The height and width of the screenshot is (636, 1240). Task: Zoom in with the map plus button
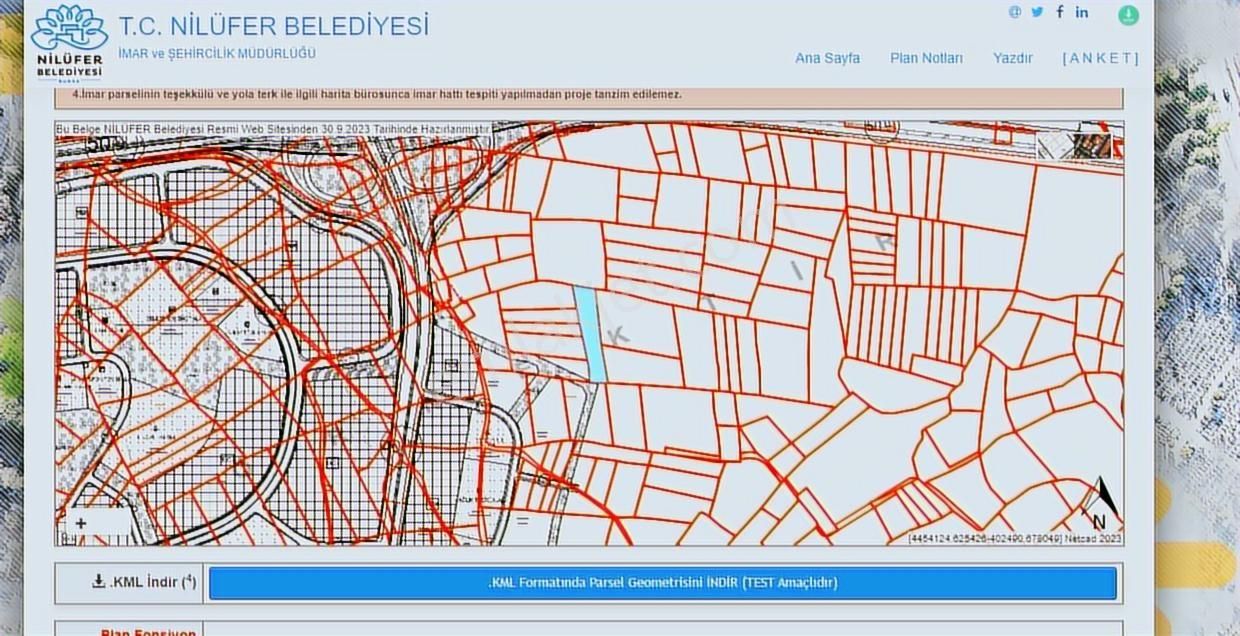pos(81,523)
